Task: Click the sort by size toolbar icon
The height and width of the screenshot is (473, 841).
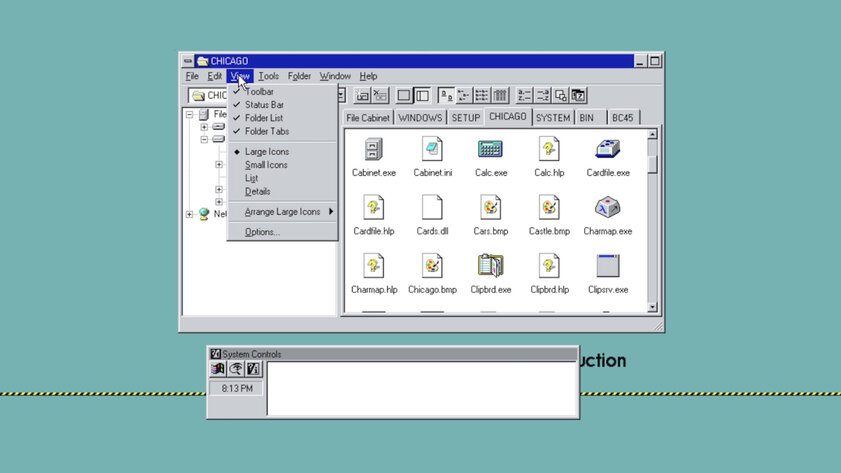Action: (560, 95)
